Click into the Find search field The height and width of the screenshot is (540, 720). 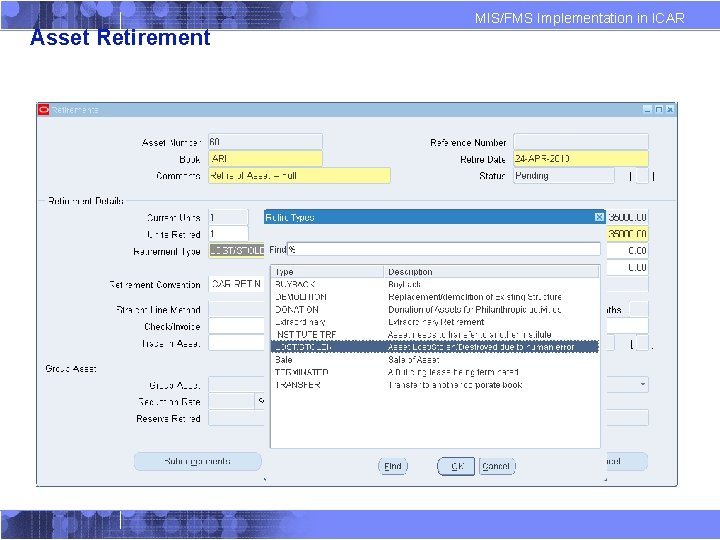(444, 249)
